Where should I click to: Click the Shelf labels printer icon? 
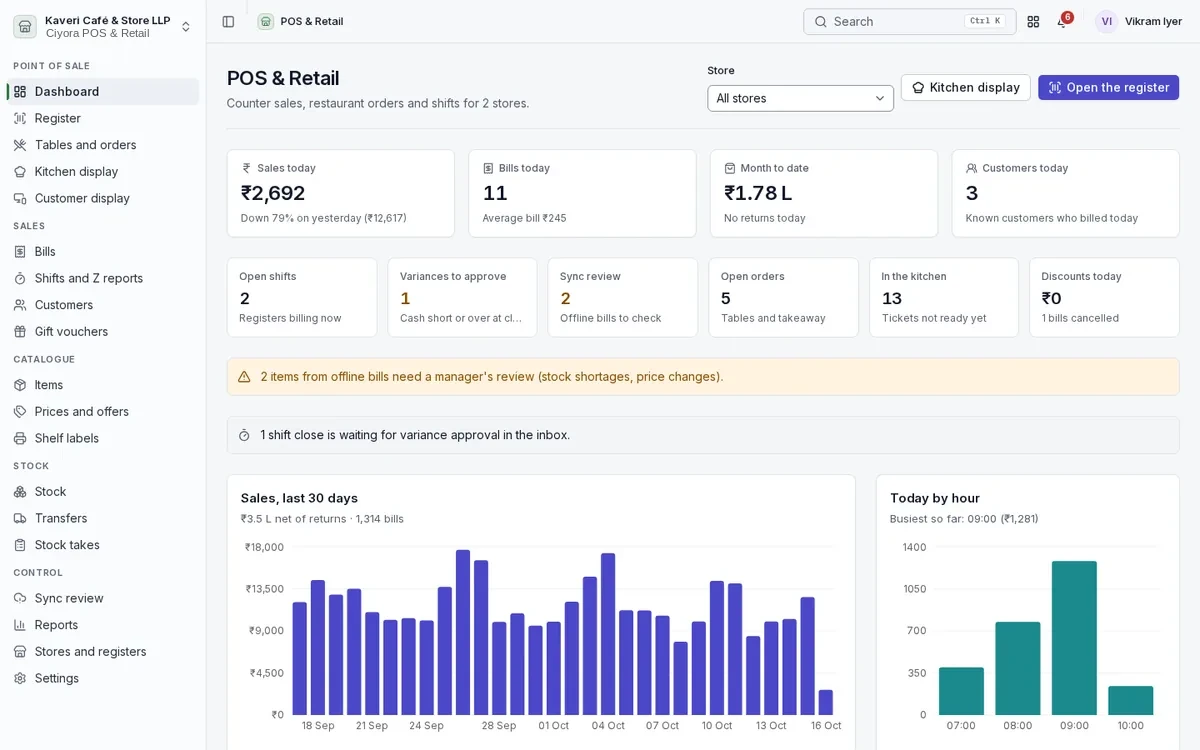20,438
